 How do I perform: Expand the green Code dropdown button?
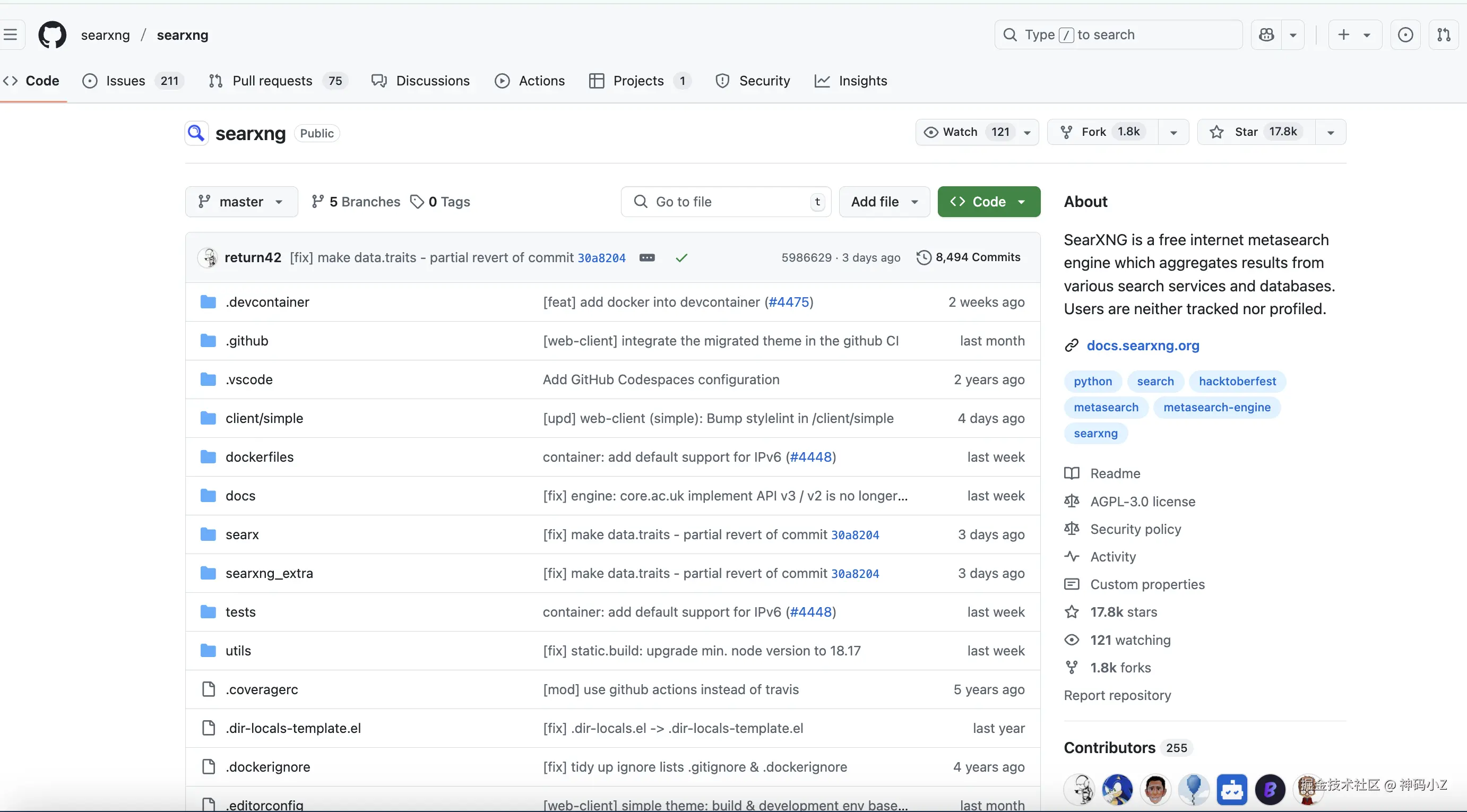988,202
